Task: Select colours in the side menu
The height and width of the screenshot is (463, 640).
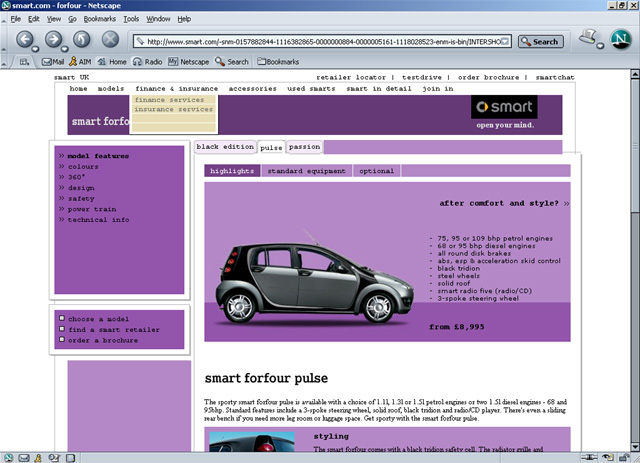Action: 83,167
